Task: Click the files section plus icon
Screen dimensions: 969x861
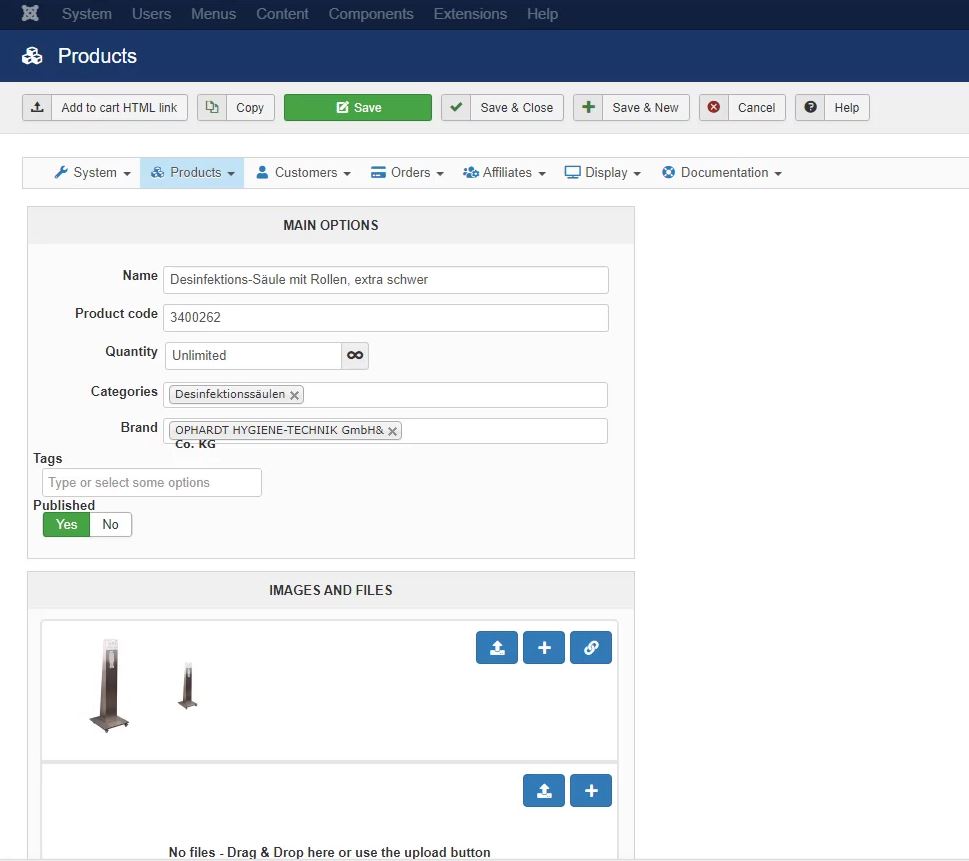Action: [x=591, y=791]
